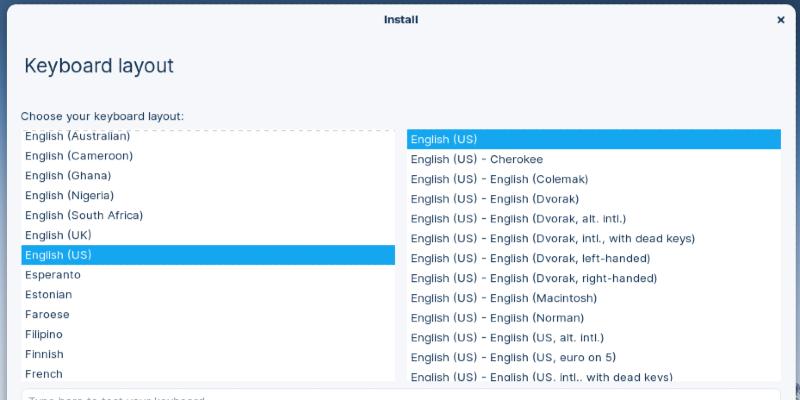Image resolution: width=800 pixels, height=400 pixels.
Task: Select English (Australian) keyboard layout
Action: [x=78, y=136]
